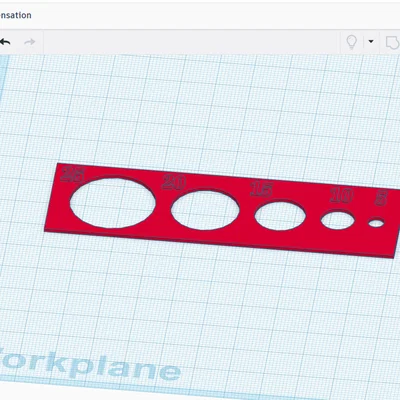Image resolution: width=400 pixels, height=400 pixels.
Task: Click the engraved '10' text on the plate
Action: pos(342,196)
